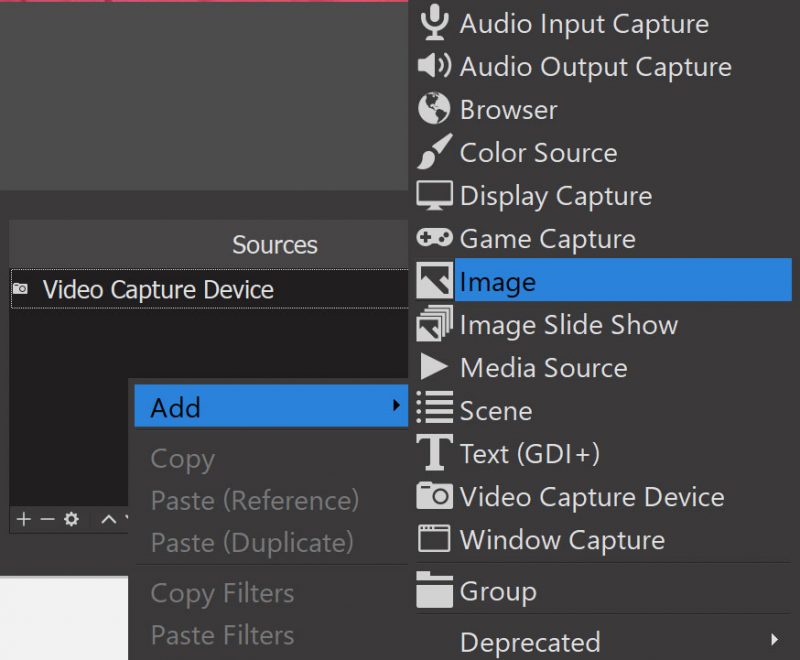The image size is (800, 660).
Task: Choose Image Slide Show source type
Action: [568, 325]
